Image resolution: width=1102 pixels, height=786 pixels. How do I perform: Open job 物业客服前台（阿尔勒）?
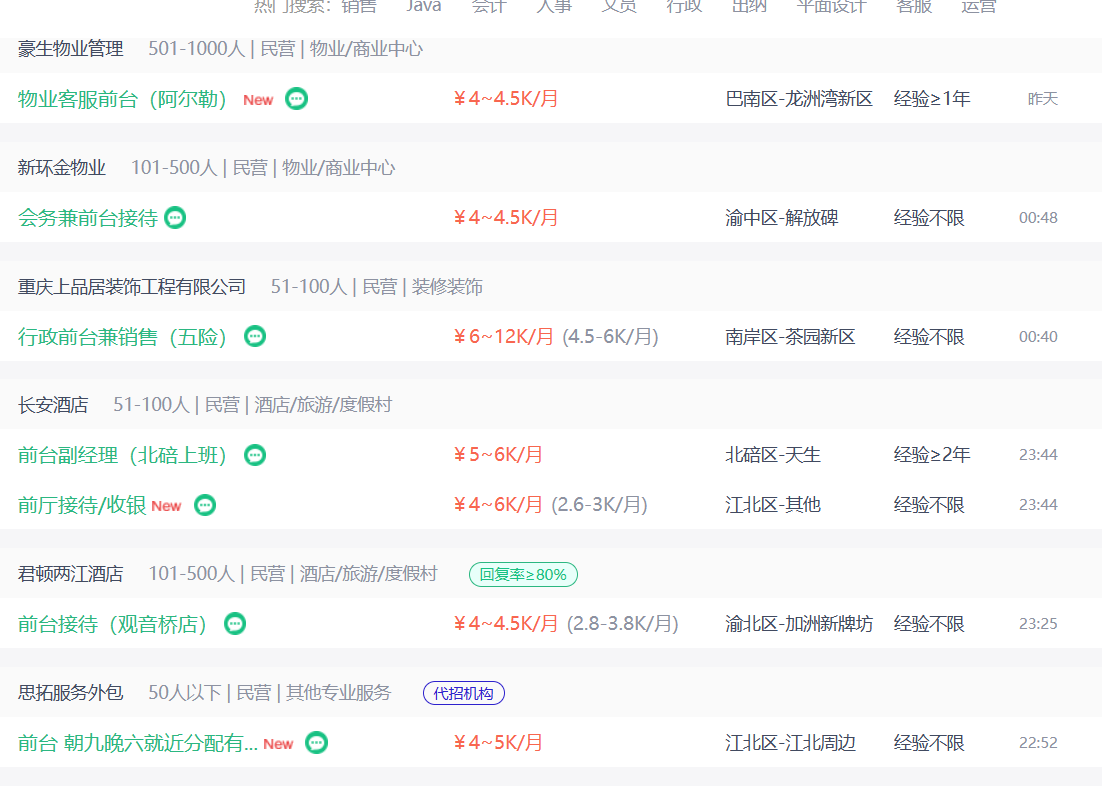click(123, 99)
